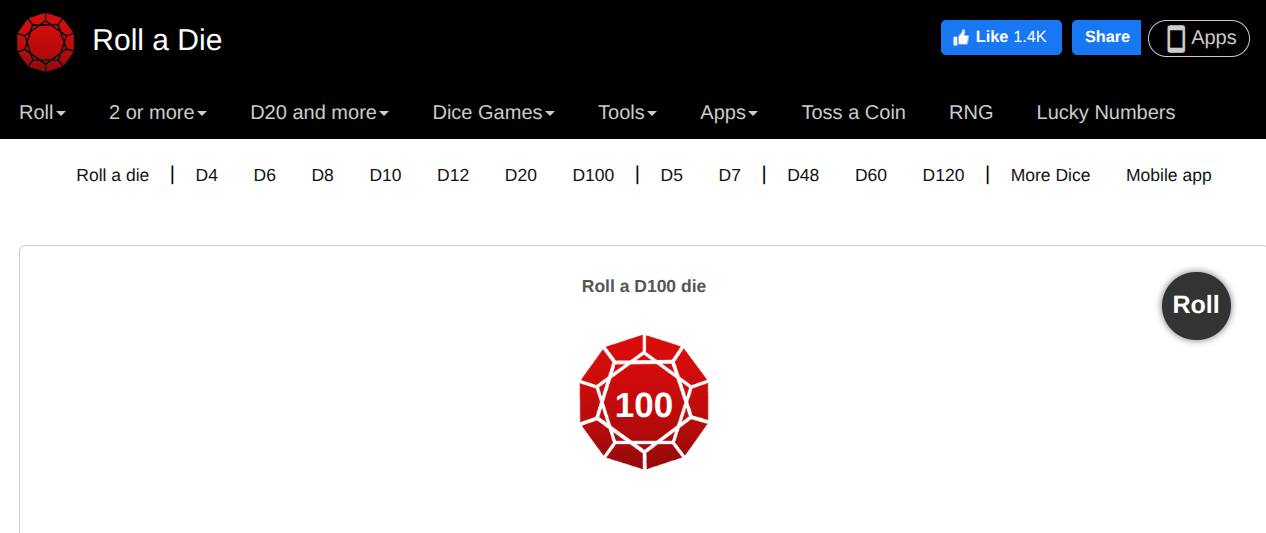Open Lucky Numbers page
Image resolution: width=1266 pixels, height=533 pixels.
pyautogui.click(x=1105, y=112)
